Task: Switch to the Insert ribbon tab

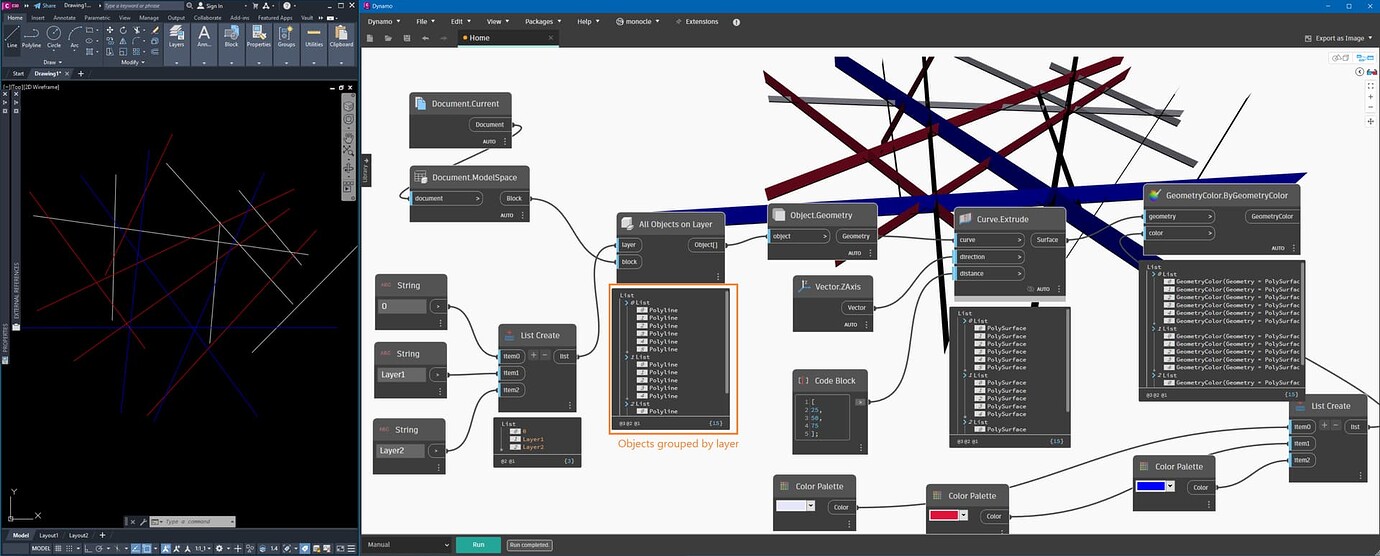Action: coord(38,17)
